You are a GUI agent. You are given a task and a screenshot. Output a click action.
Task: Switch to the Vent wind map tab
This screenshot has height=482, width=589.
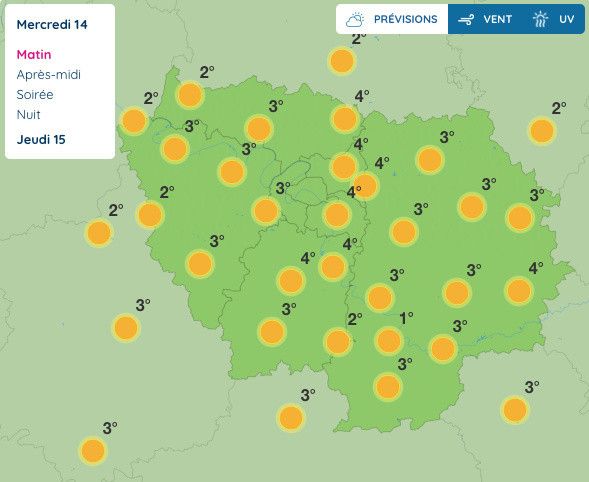click(x=485, y=19)
